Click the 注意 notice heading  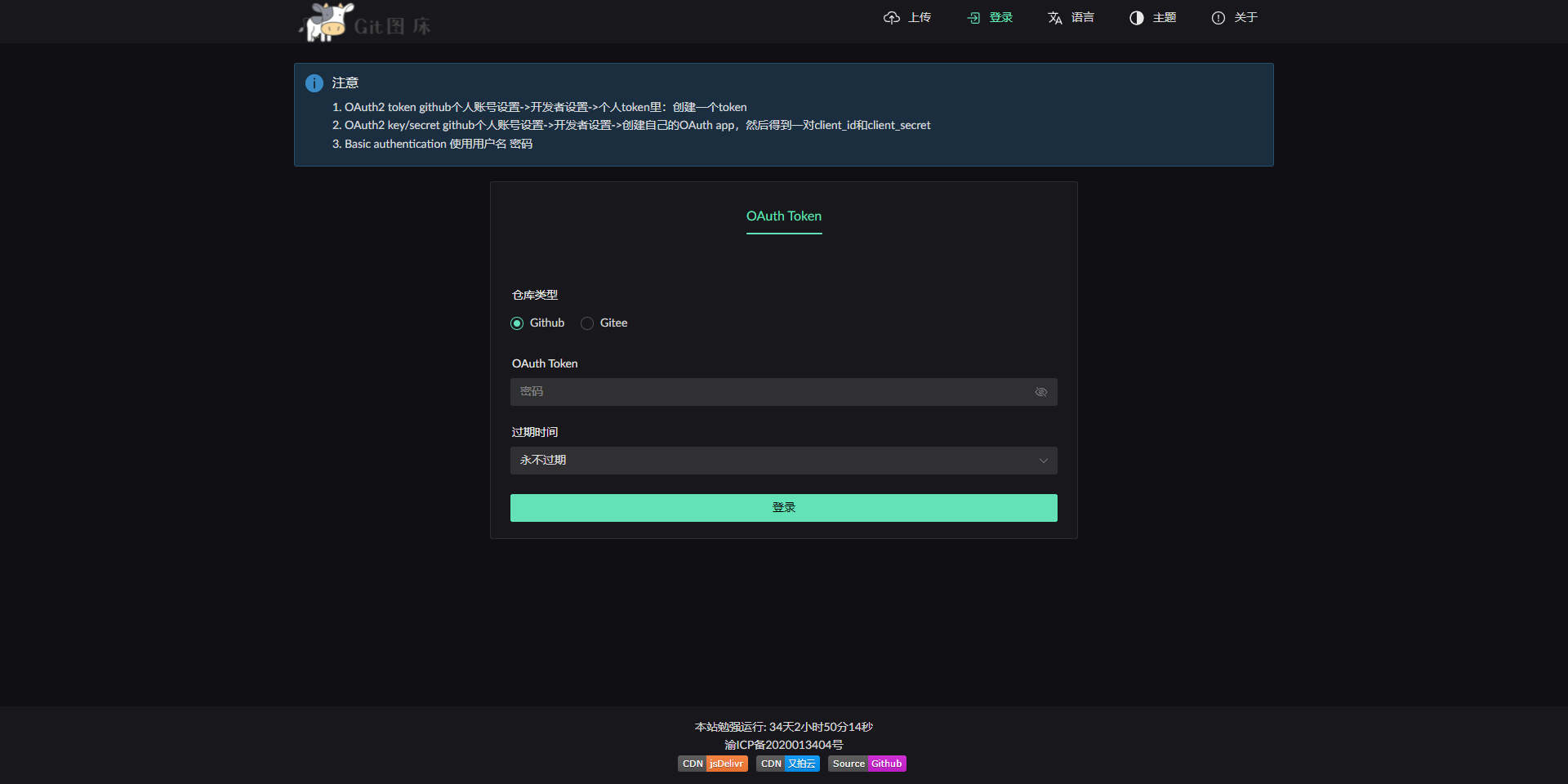click(345, 83)
